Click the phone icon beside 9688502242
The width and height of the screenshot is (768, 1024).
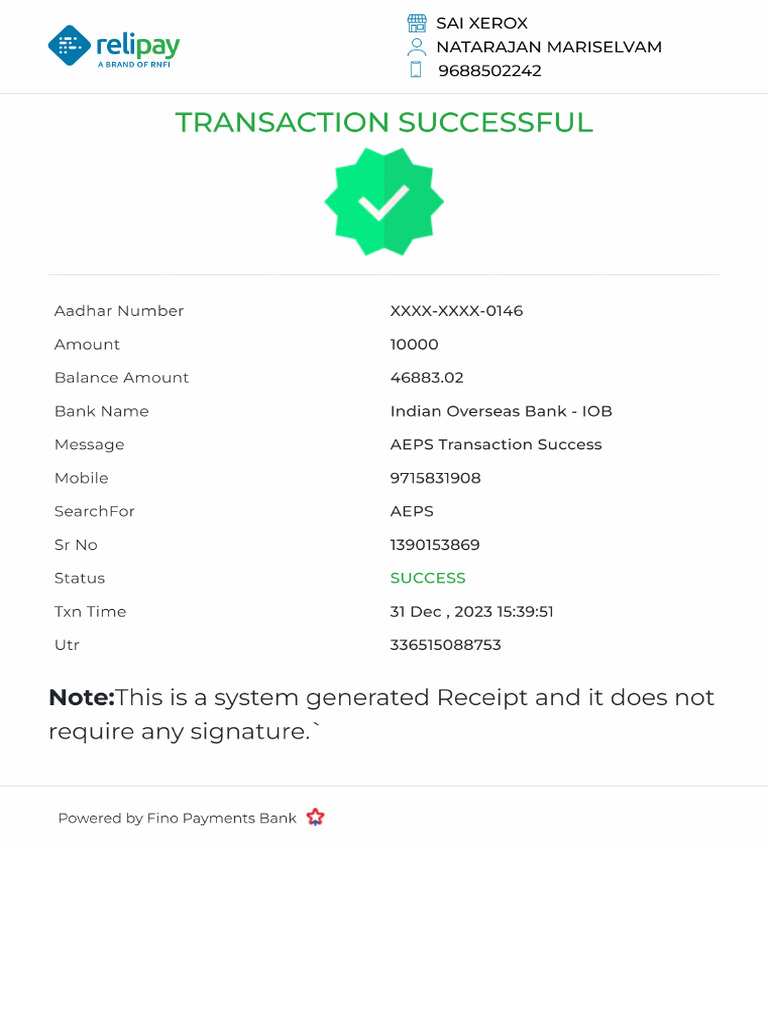pos(416,70)
